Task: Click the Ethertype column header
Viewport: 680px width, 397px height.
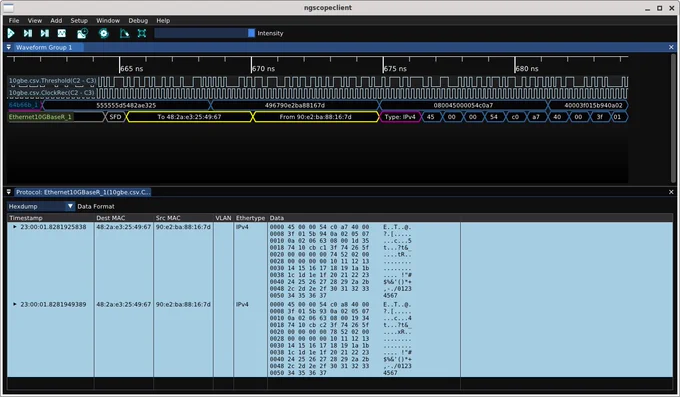Action: tap(250, 218)
